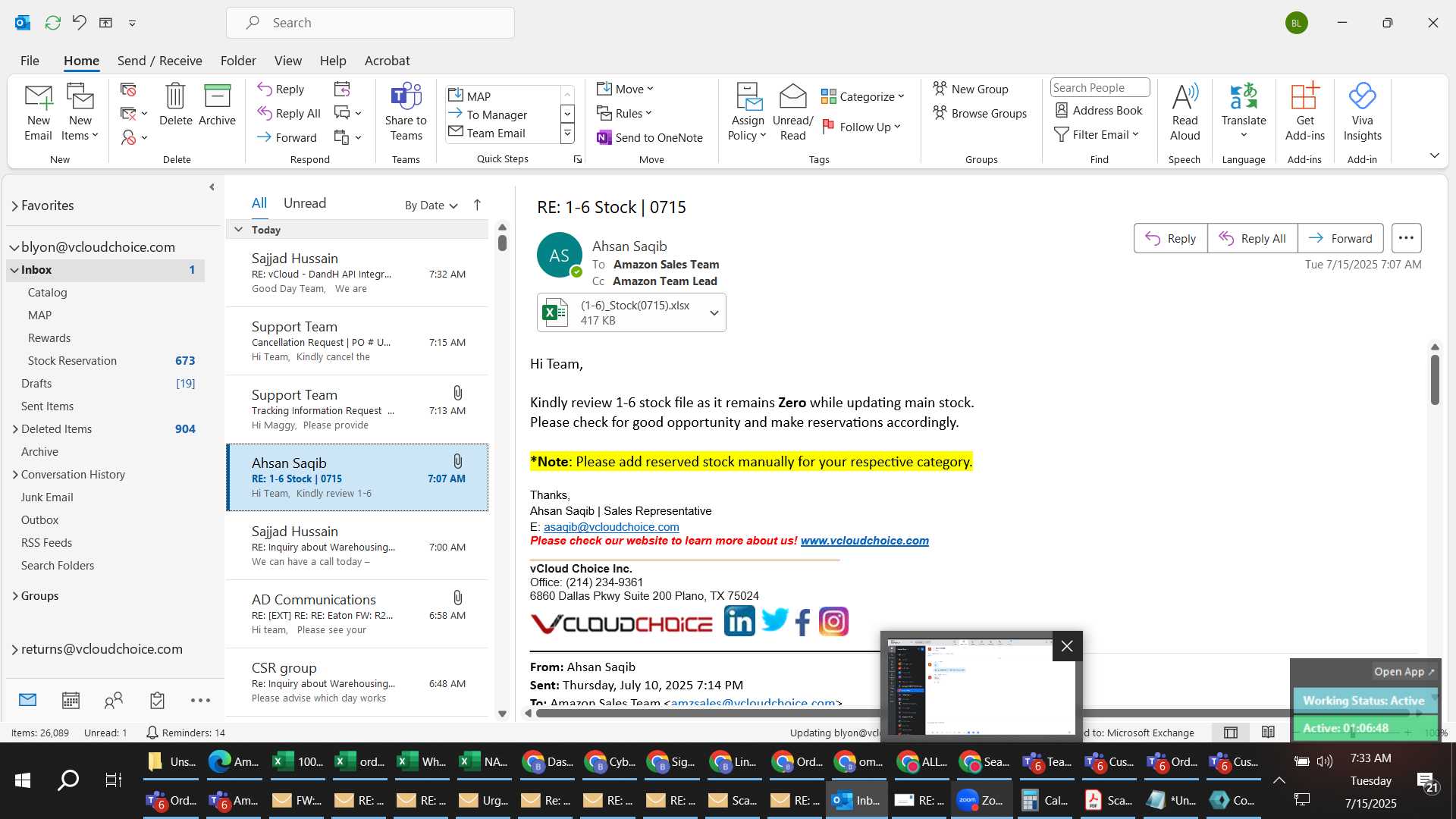The image size is (1456, 819).
Task: Open attachment dropdown for Stock xlsx file
Action: 714,312
